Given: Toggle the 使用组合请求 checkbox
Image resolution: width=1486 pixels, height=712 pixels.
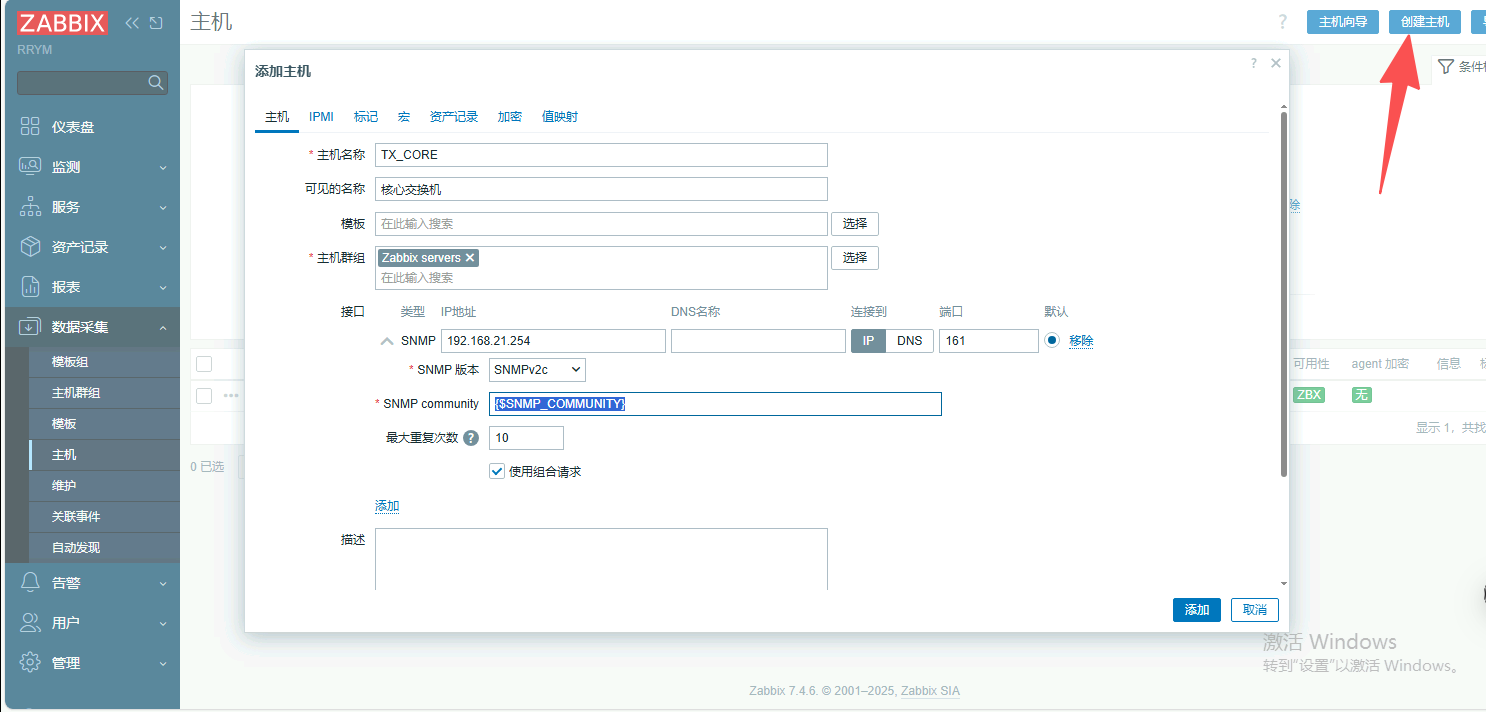Looking at the screenshot, I should [497, 471].
